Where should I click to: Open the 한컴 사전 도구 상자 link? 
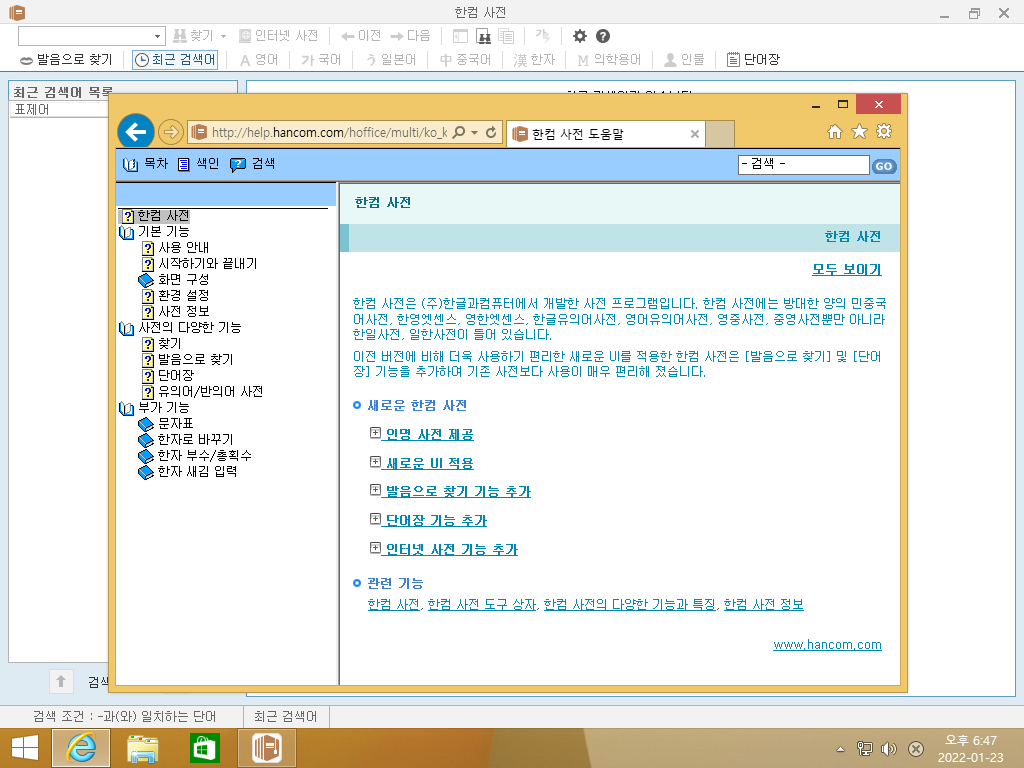click(x=482, y=605)
